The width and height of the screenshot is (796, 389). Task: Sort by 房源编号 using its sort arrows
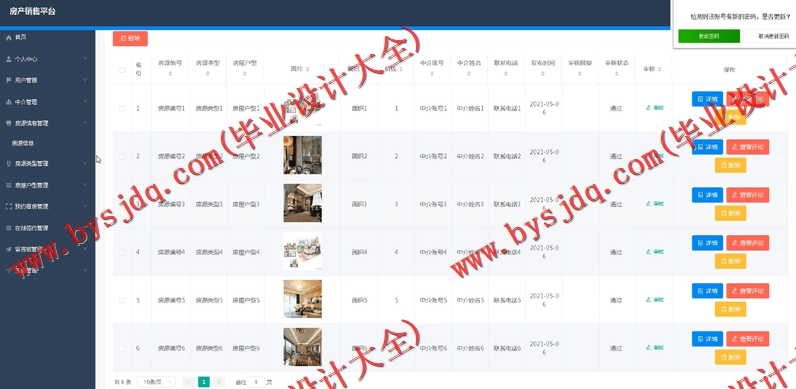point(171,74)
